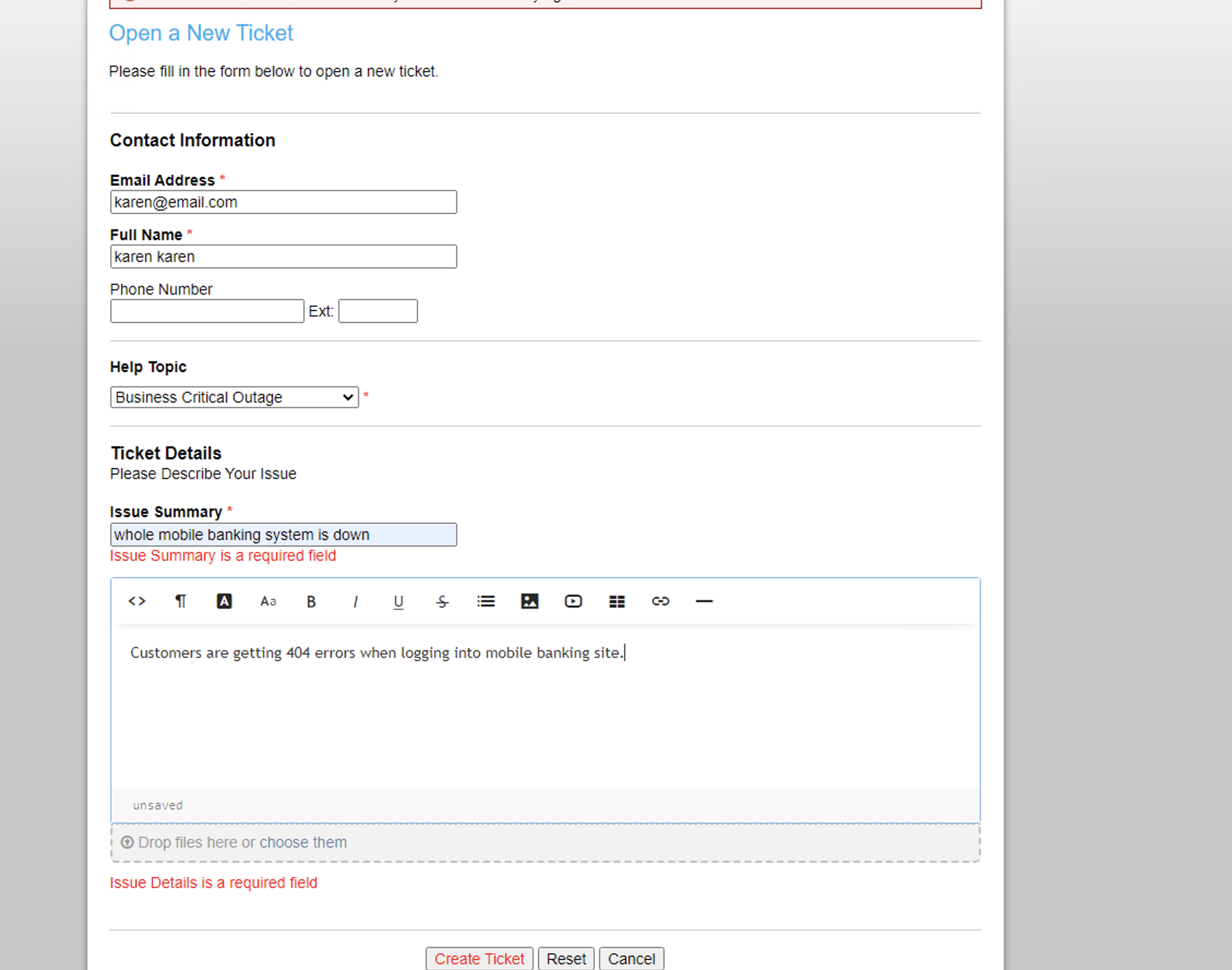
Task: Open text color picker
Action: tap(224, 601)
